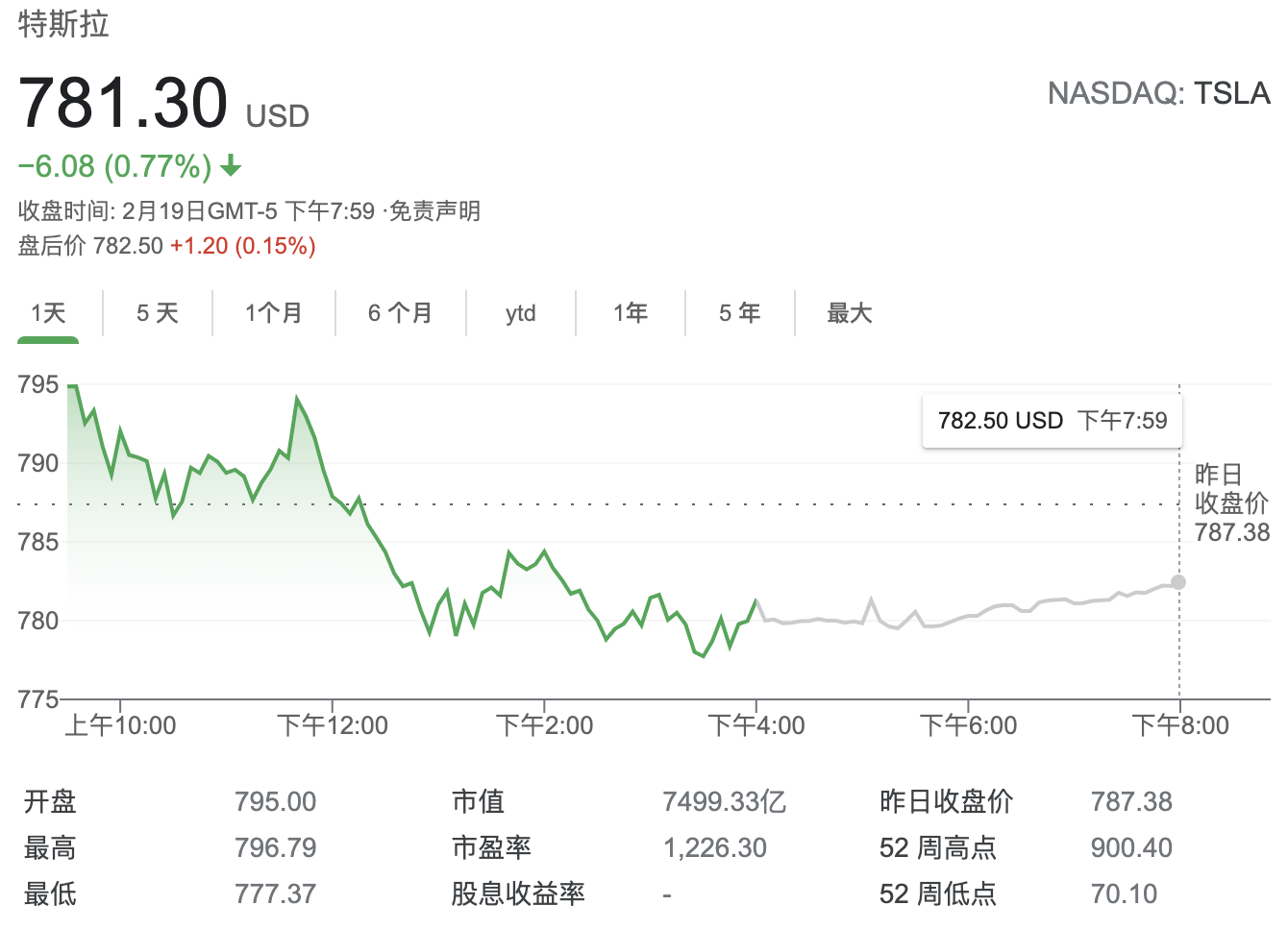
Task: Click the 782.50 USD price tooltip
Action: pos(1052,421)
